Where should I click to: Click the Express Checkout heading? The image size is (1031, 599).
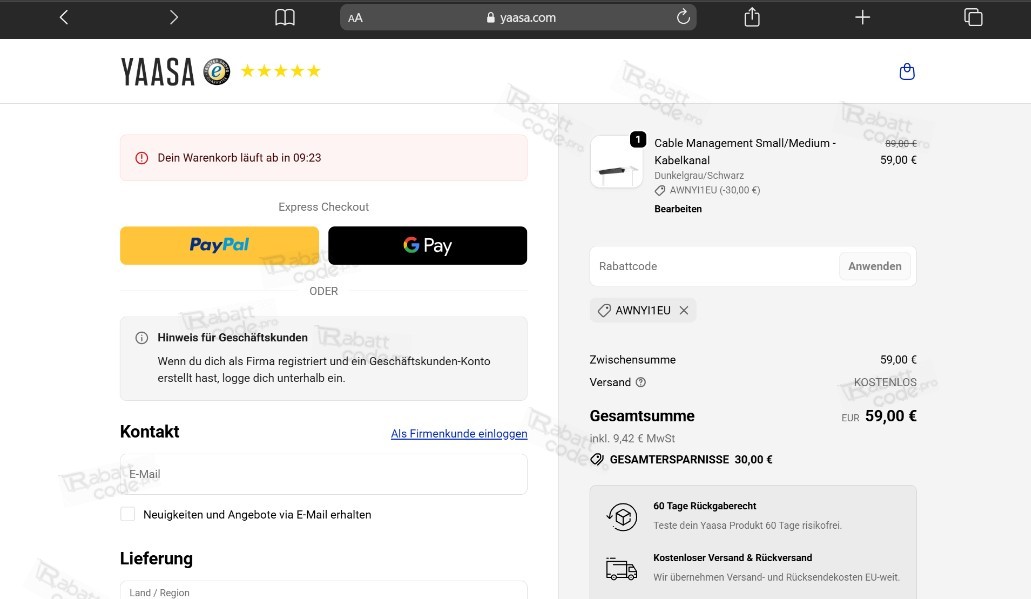(324, 207)
